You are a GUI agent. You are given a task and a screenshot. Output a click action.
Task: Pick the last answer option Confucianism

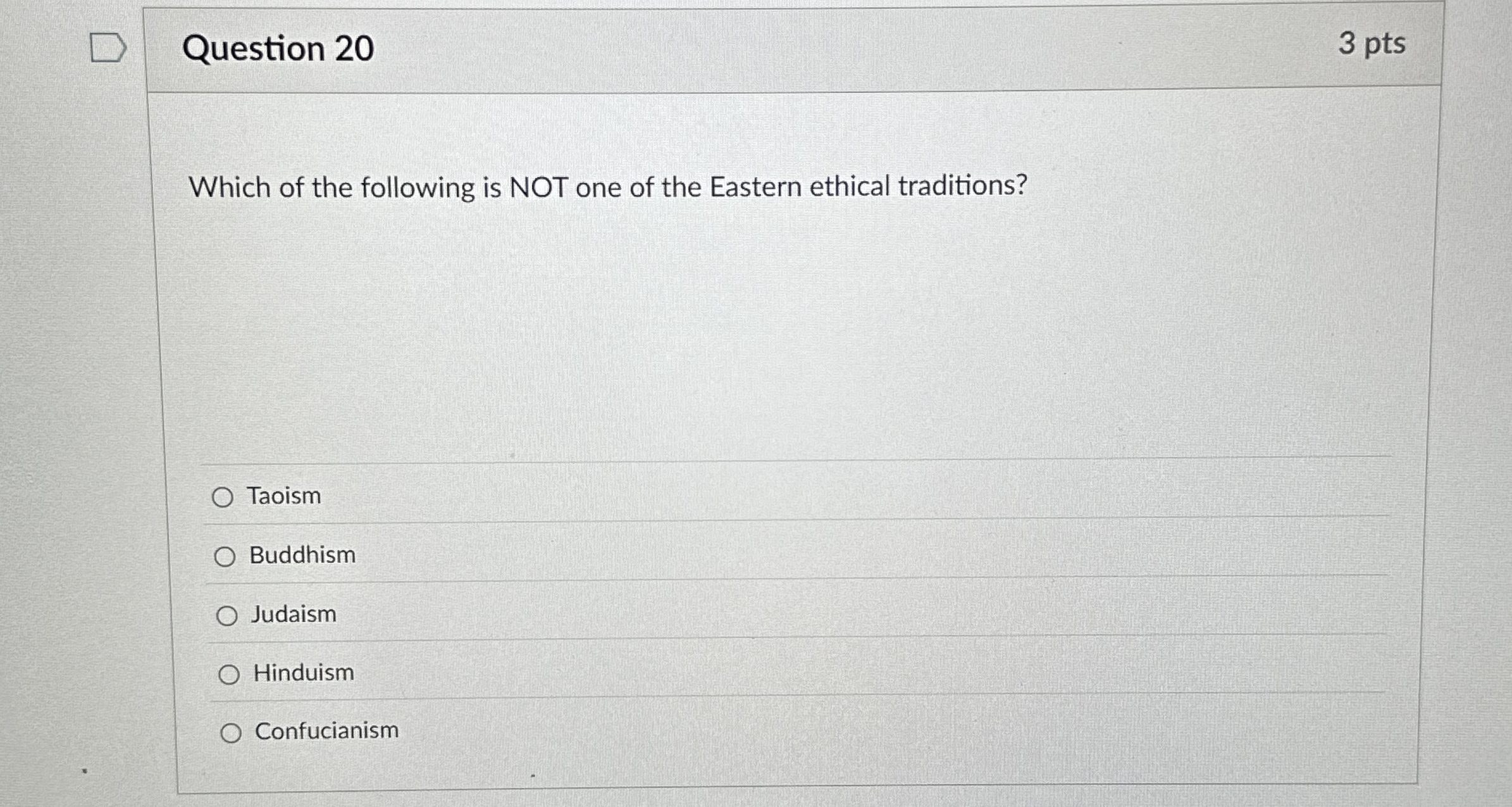pyautogui.click(x=232, y=733)
